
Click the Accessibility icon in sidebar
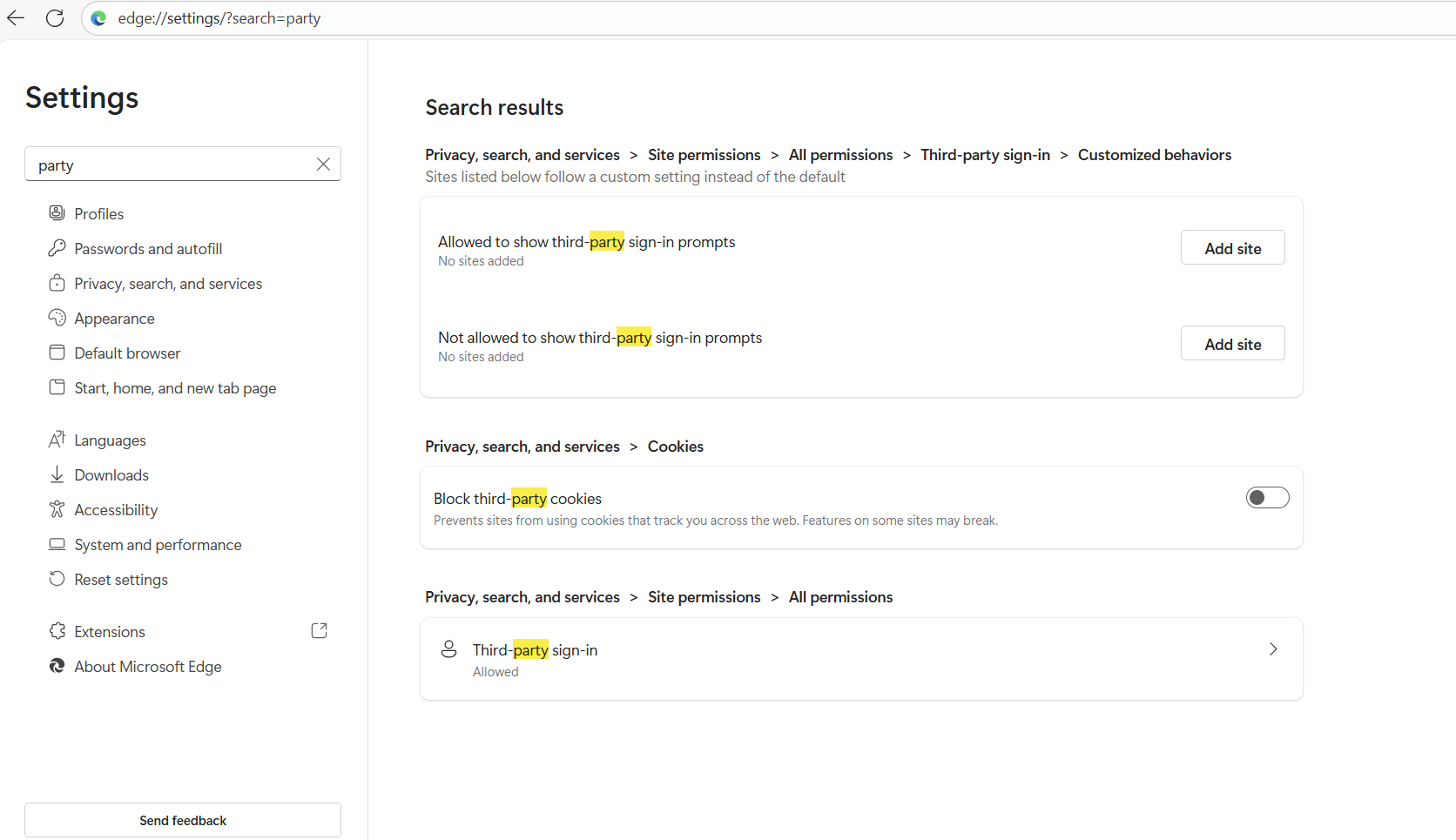point(57,509)
